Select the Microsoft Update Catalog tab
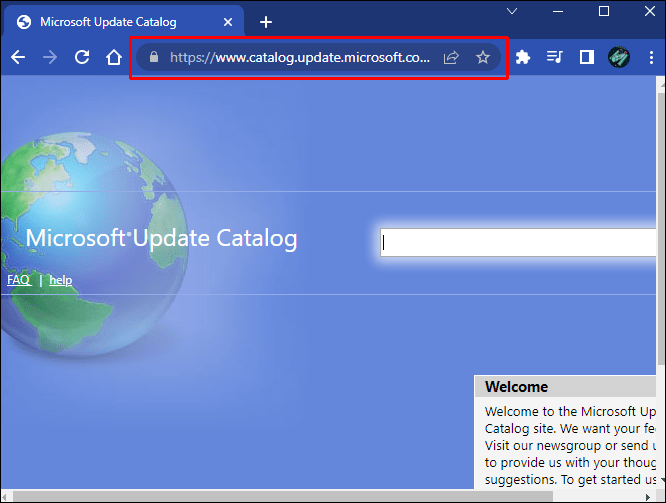 tap(124, 22)
